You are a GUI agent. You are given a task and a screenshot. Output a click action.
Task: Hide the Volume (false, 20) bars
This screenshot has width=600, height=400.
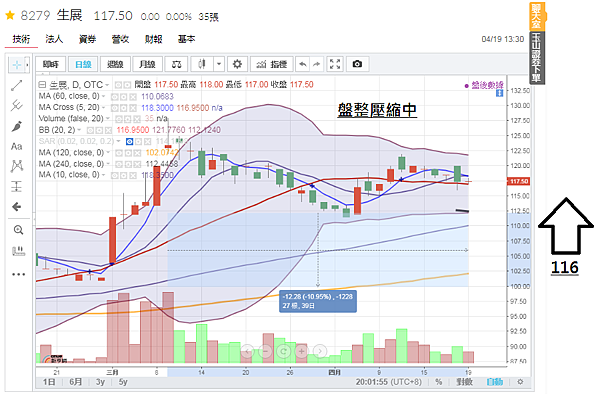[x=119, y=119]
